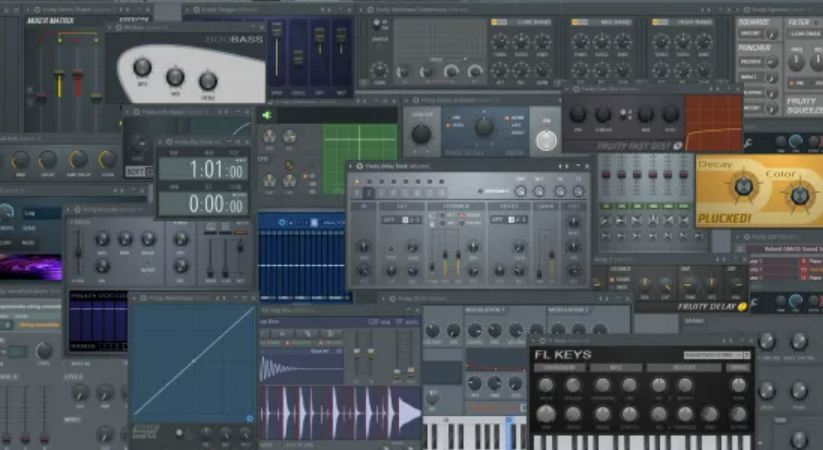The height and width of the screenshot is (450, 823).
Task: Click the Decay knob in Plucked!
Action: [743, 186]
